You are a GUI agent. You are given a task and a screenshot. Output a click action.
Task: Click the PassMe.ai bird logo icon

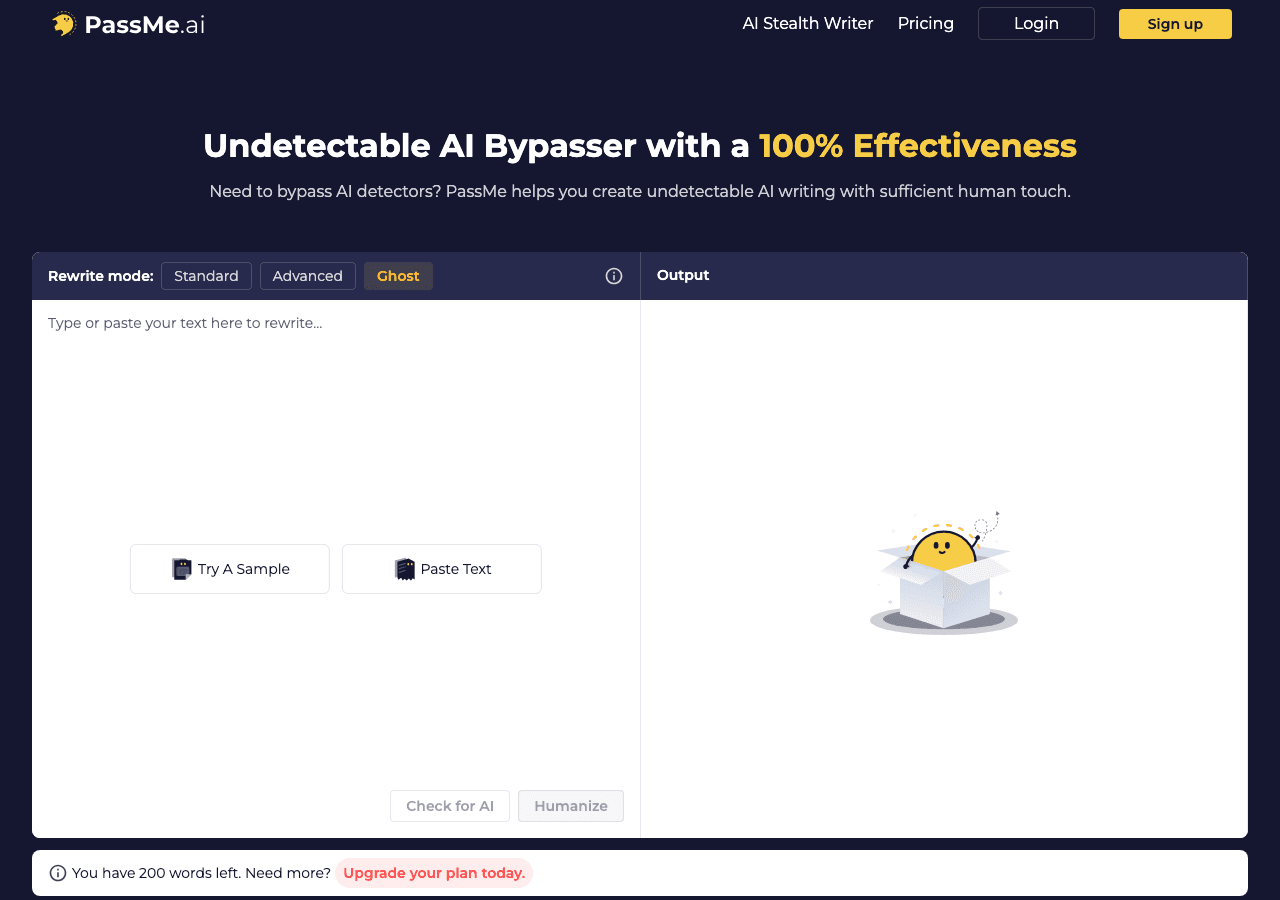(x=64, y=24)
